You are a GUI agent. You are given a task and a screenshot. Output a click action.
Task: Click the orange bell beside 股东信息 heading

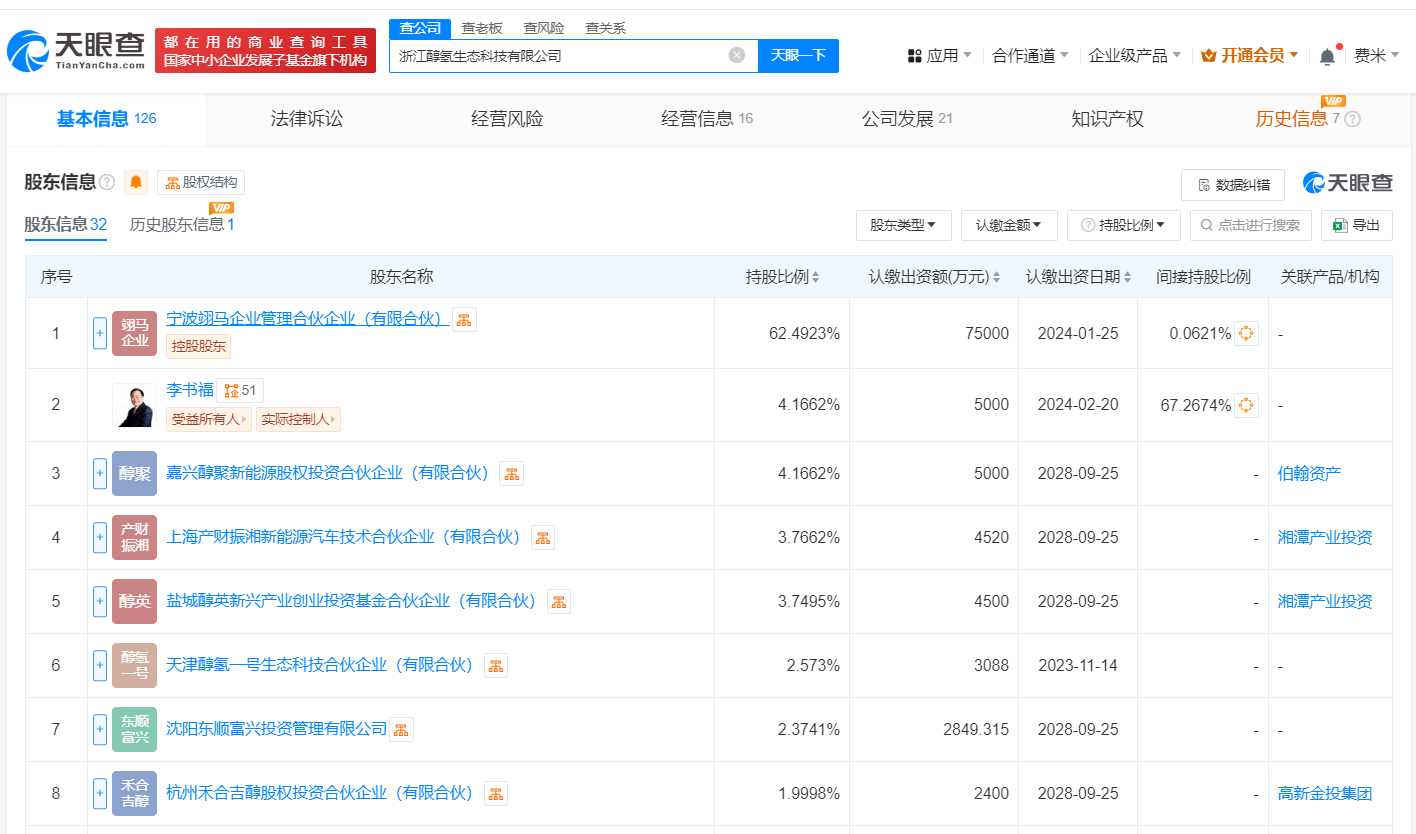pos(136,182)
